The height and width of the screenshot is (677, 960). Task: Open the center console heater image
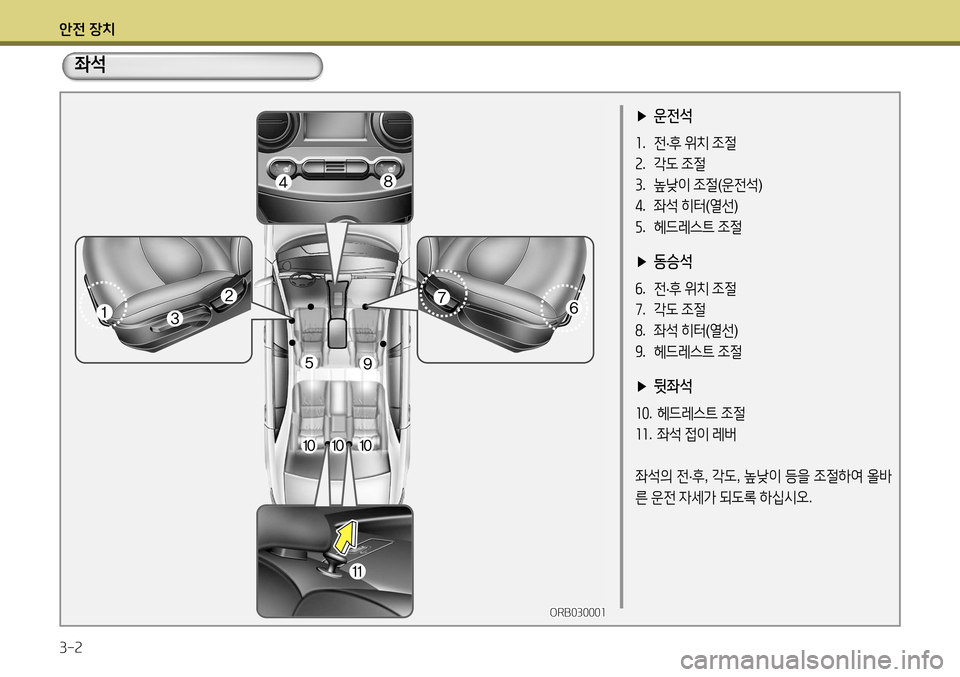point(334,167)
